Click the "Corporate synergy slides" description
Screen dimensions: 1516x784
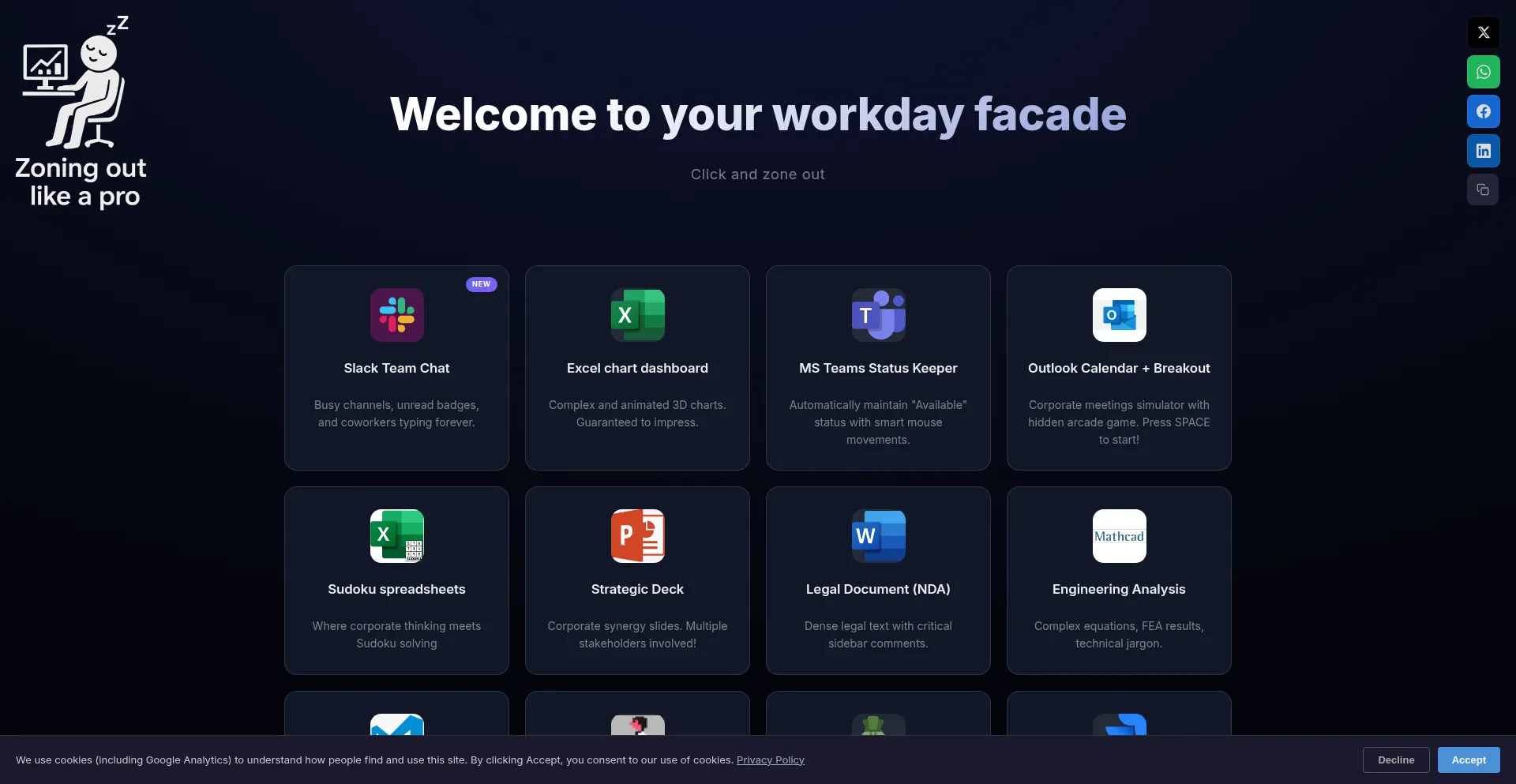pos(638,635)
